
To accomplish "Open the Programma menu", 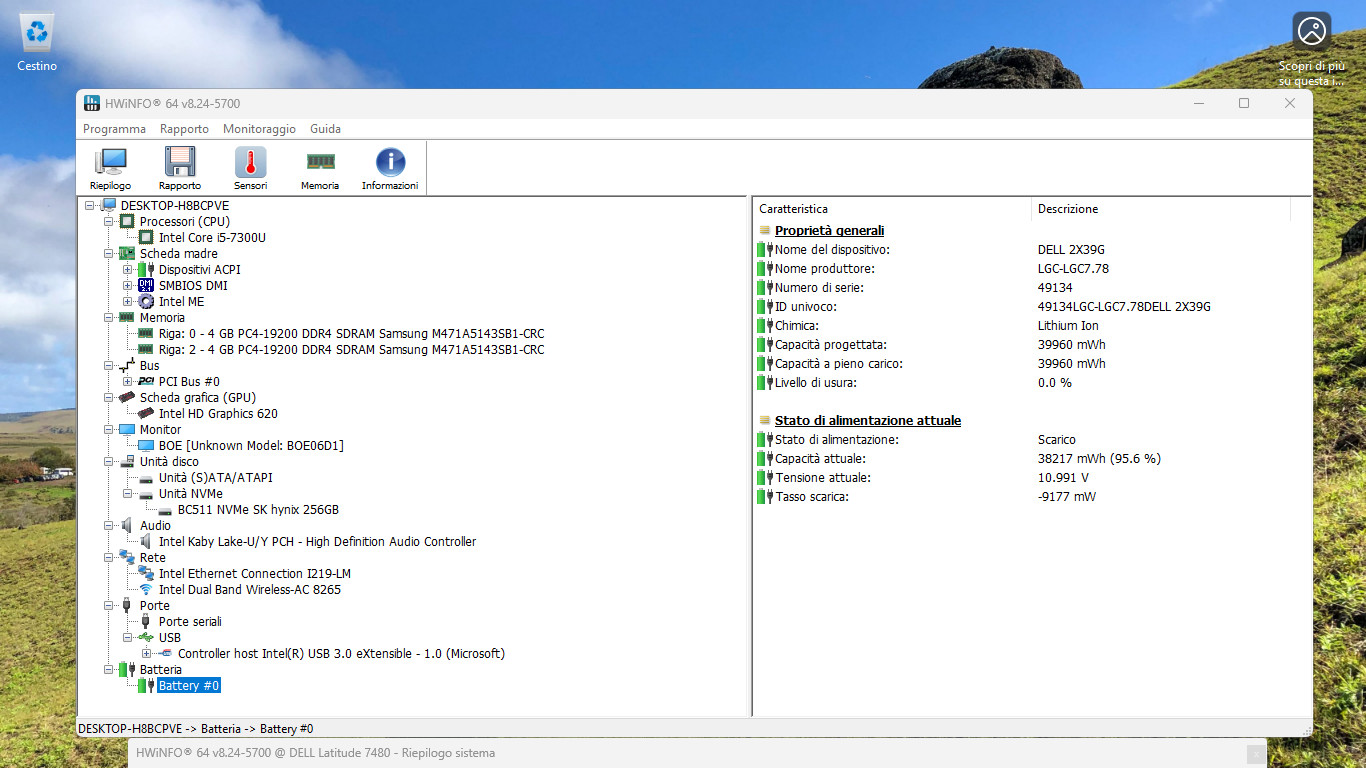I will 114,129.
